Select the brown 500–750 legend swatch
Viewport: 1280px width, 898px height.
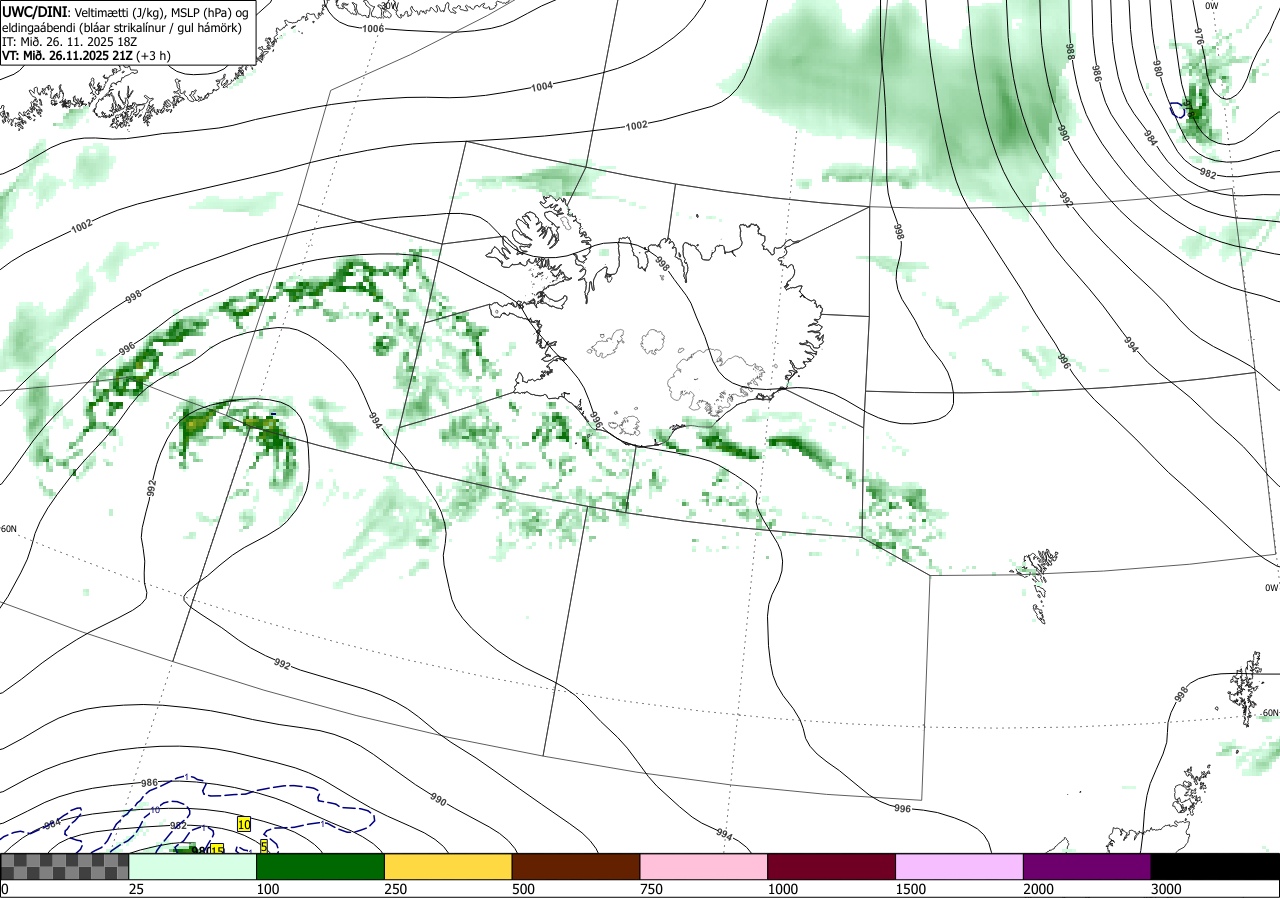coord(576,866)
